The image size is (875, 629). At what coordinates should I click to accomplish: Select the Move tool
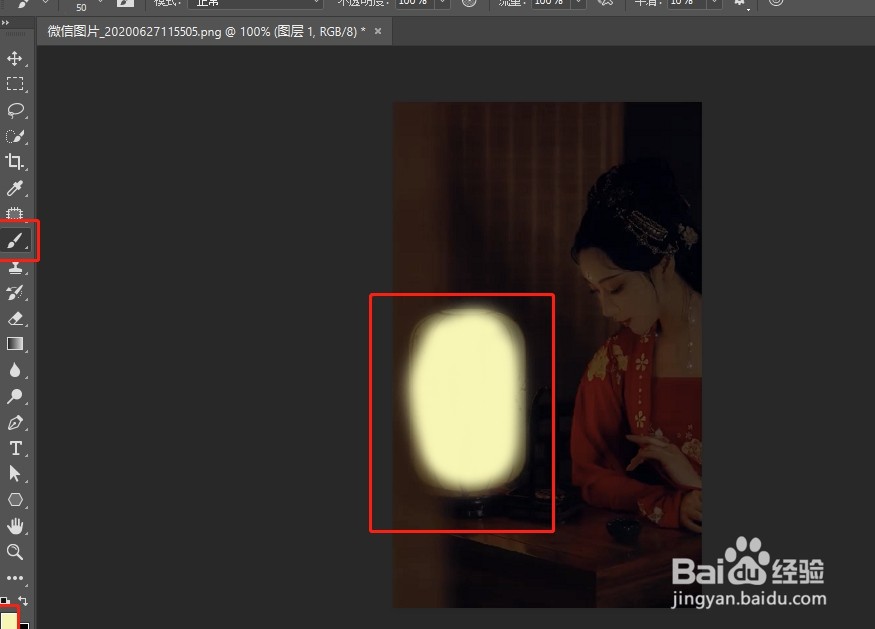coord(15,58)
